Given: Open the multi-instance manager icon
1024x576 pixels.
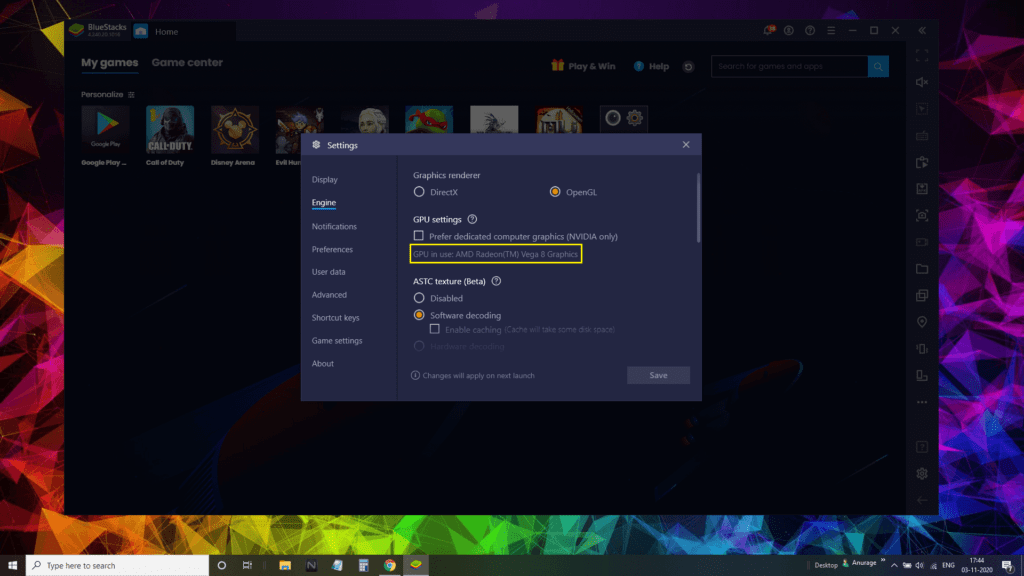Looking at the screenshot, I should tap(922, 296).
